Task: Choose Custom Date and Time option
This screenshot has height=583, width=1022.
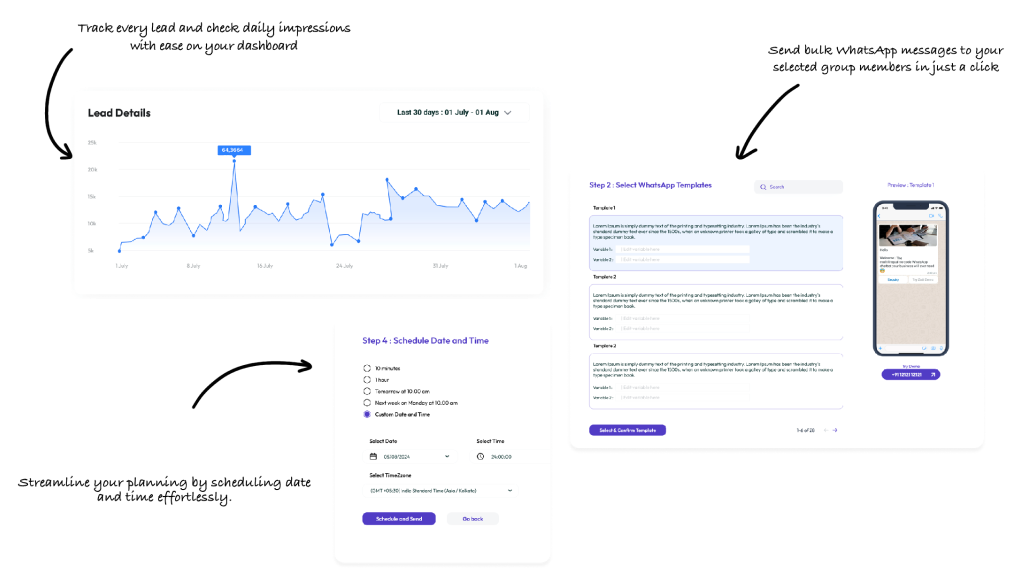Action: [367, 414]
